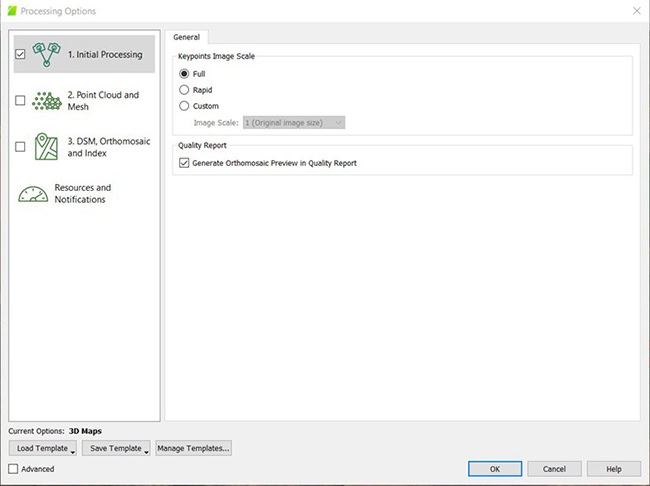Select the Custom keypoints scale radio
Screen dimensions: 650x486
(x=184, y=106)
